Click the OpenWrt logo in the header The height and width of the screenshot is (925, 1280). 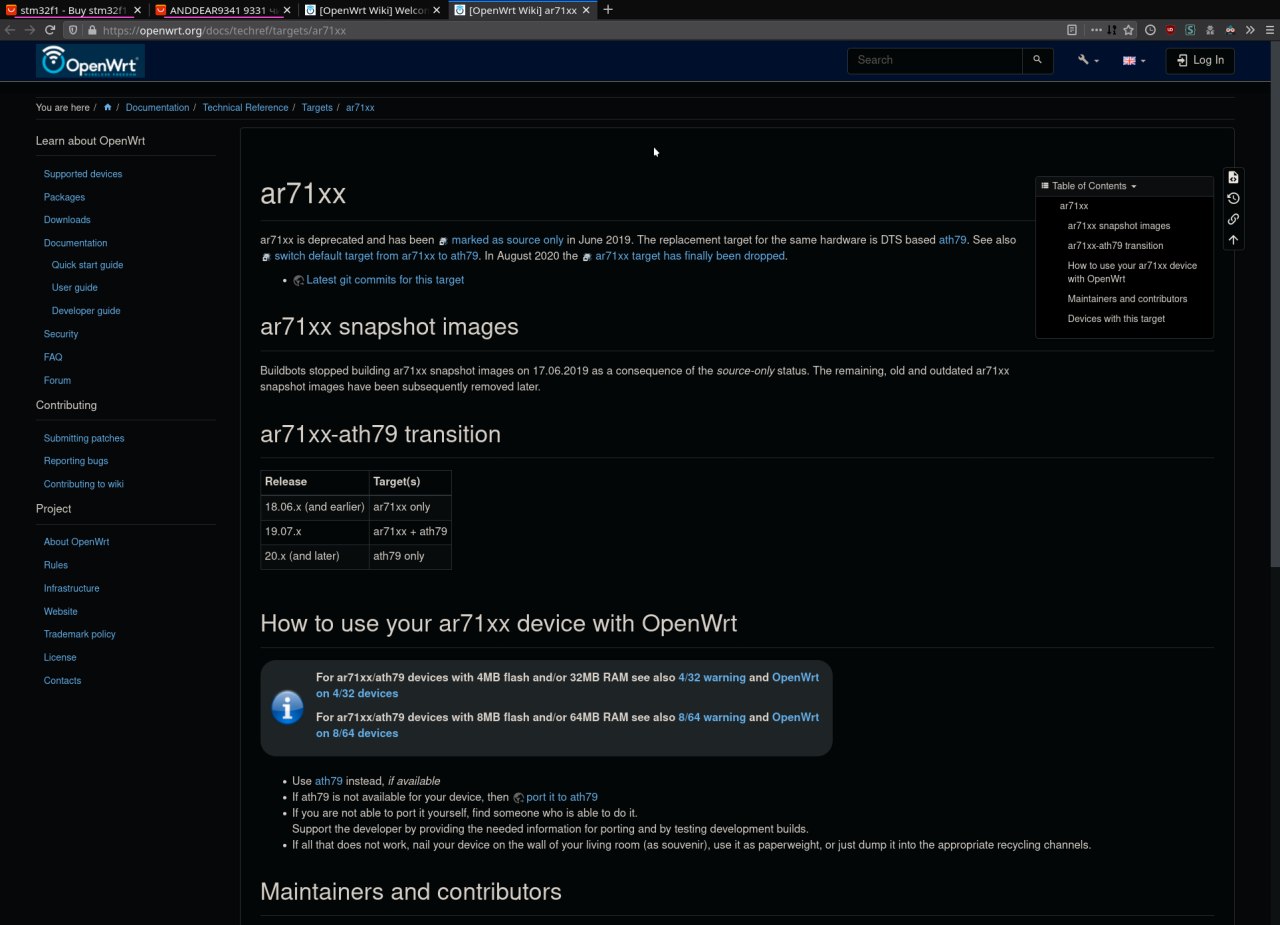[x=91, y=61]
